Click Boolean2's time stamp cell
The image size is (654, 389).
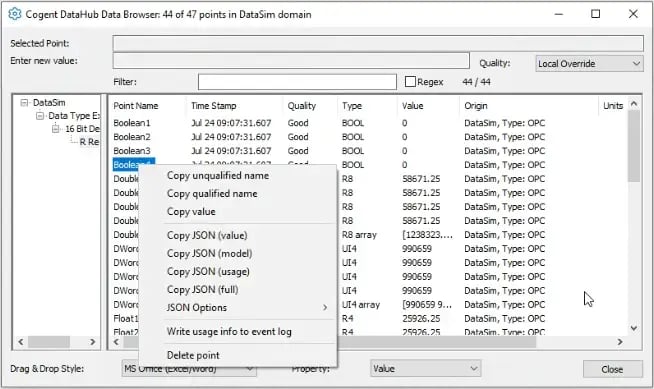(231, 137)
